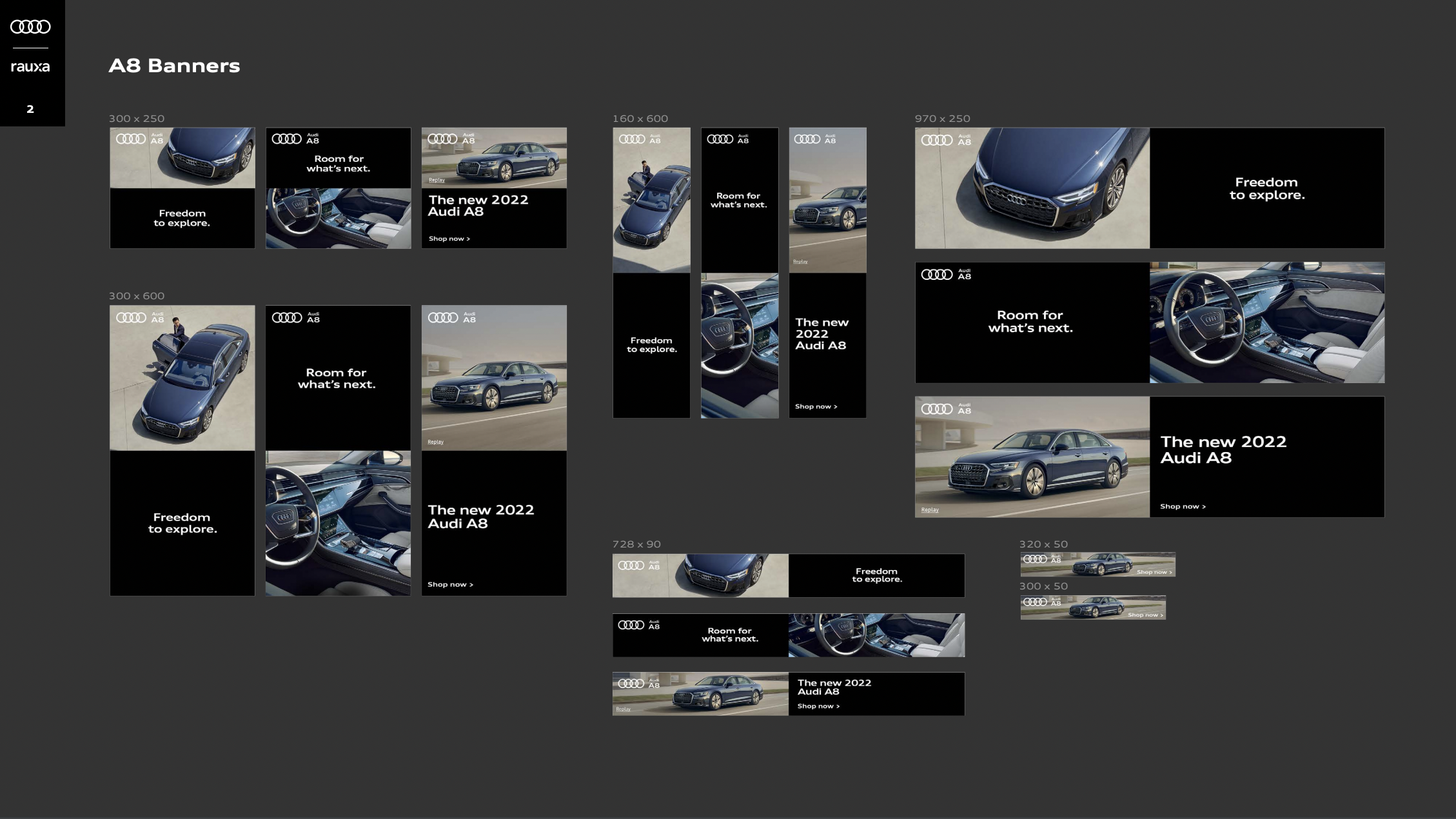The height and width of the screenshot is (819, 1456).
Task: Select the 300 x 600 'Room for what's next' banner
Action: coord(339,451)
